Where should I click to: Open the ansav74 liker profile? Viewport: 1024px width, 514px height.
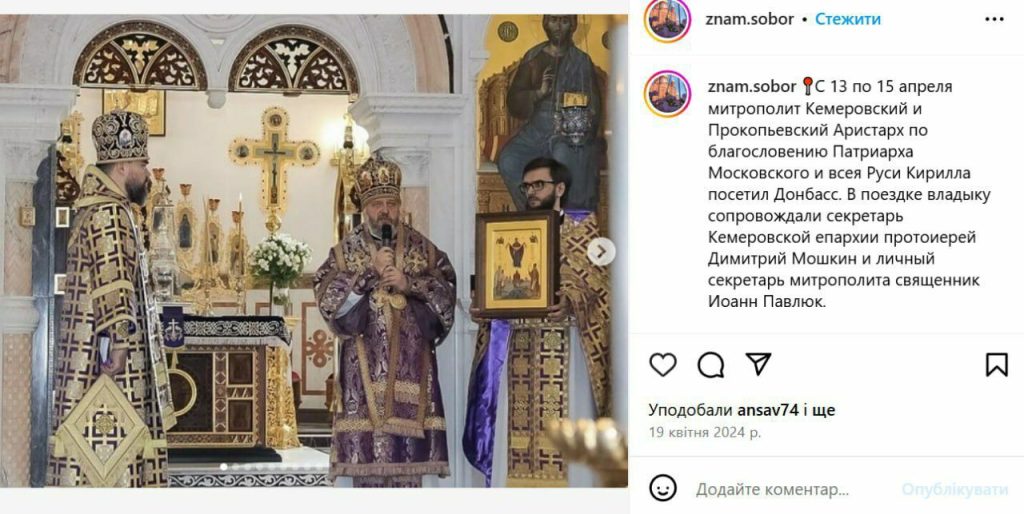coord(766,410)
